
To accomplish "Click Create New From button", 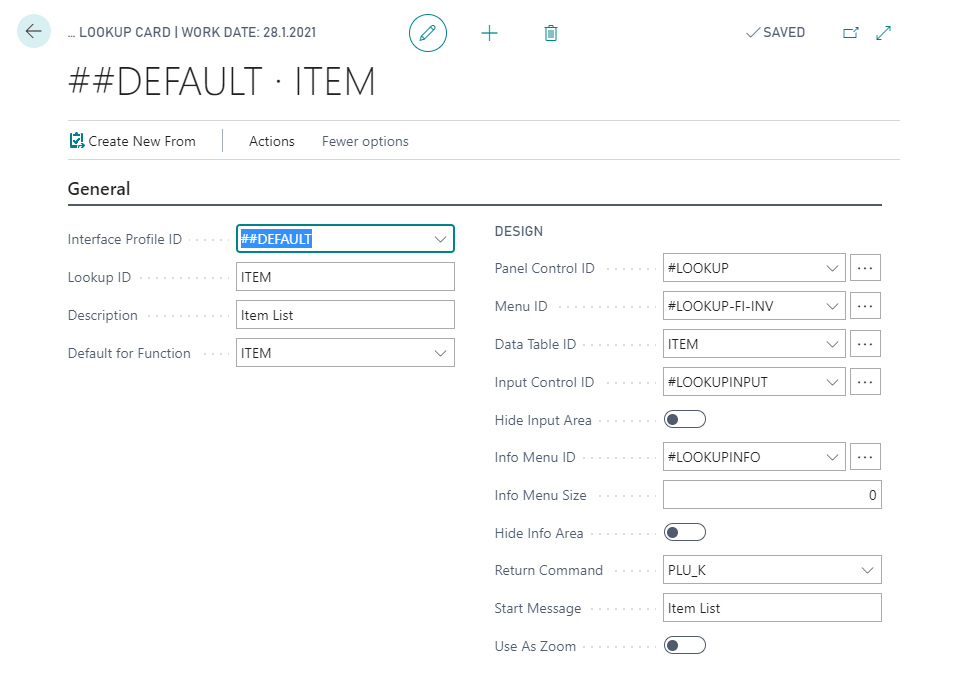I will coord(132,141).
